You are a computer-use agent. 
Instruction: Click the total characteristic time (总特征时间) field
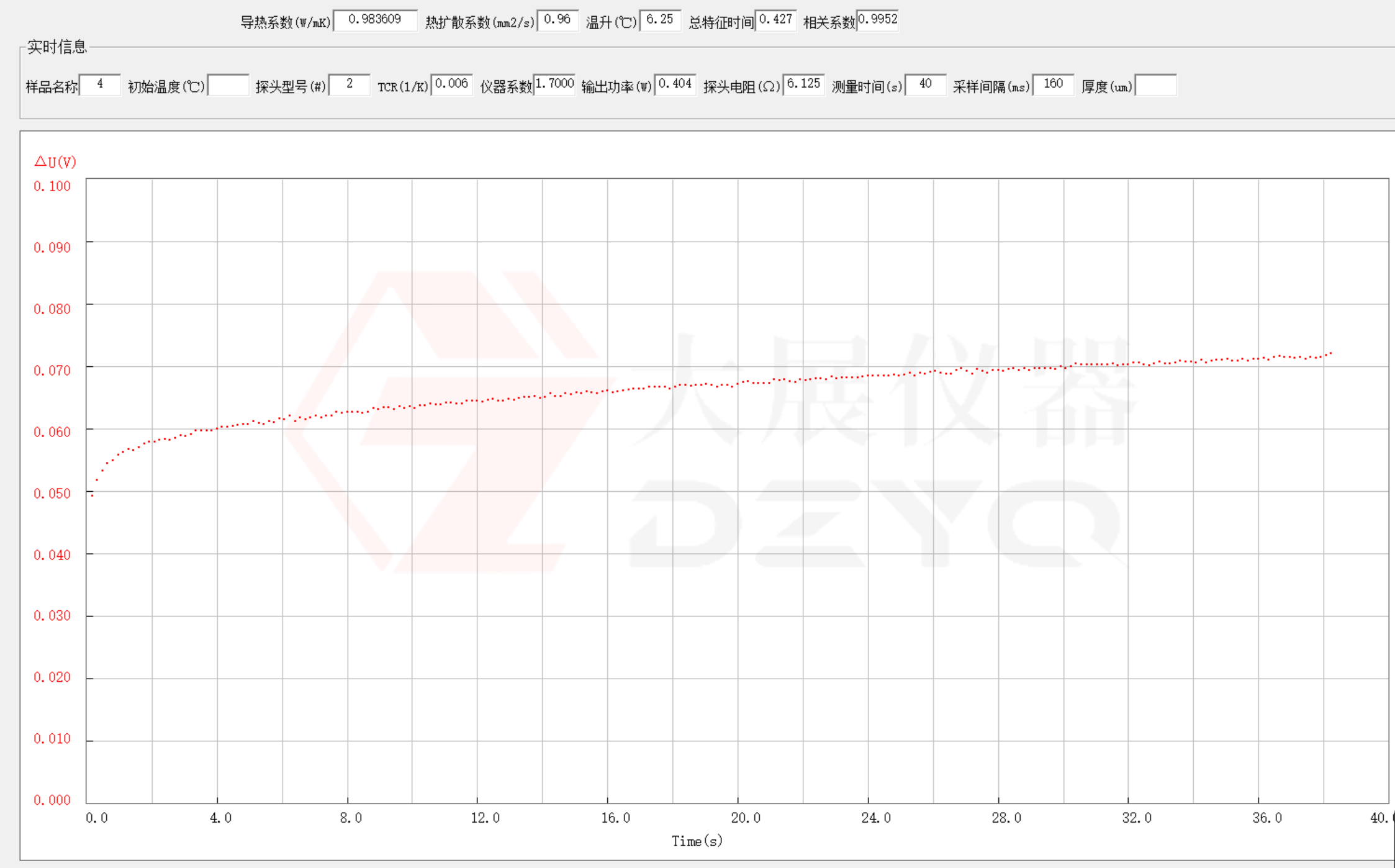(x=775, y=20)
